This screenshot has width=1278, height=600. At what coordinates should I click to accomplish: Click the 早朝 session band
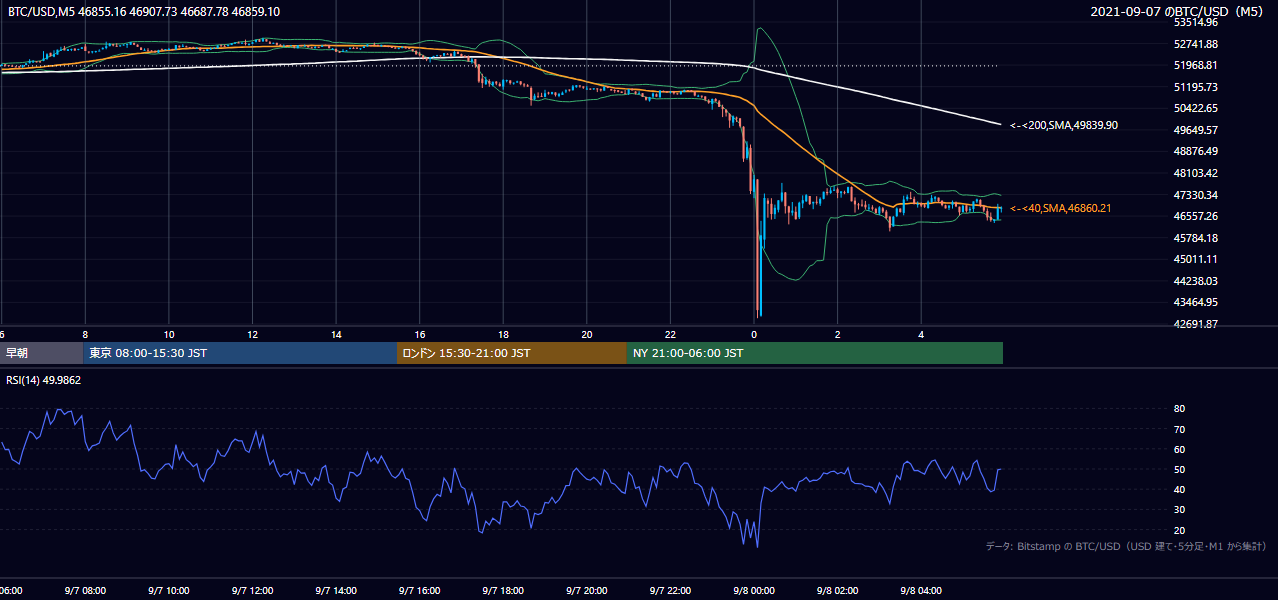[41, 353]
